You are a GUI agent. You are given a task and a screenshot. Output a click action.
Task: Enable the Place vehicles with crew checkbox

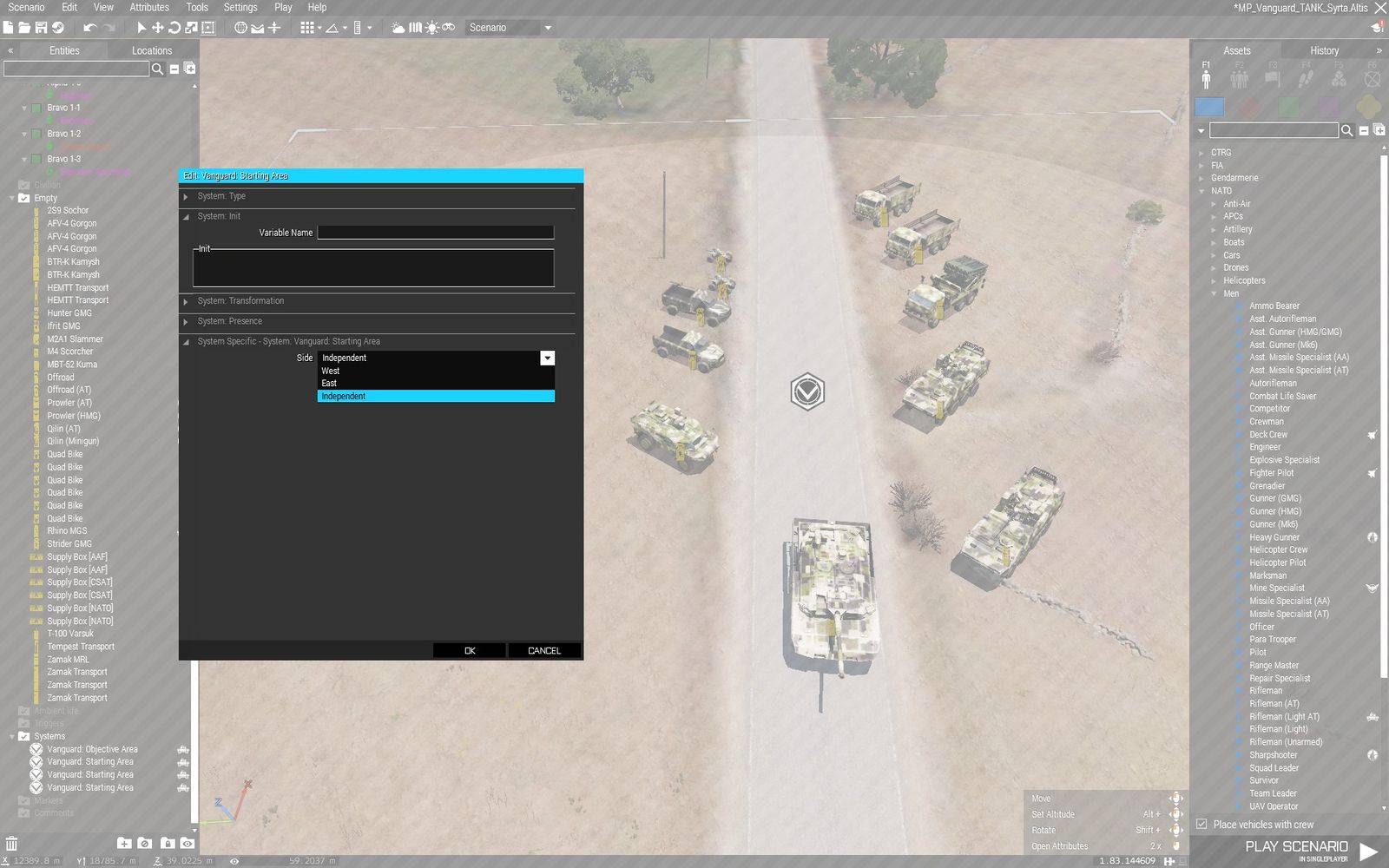pos(1201,824)
